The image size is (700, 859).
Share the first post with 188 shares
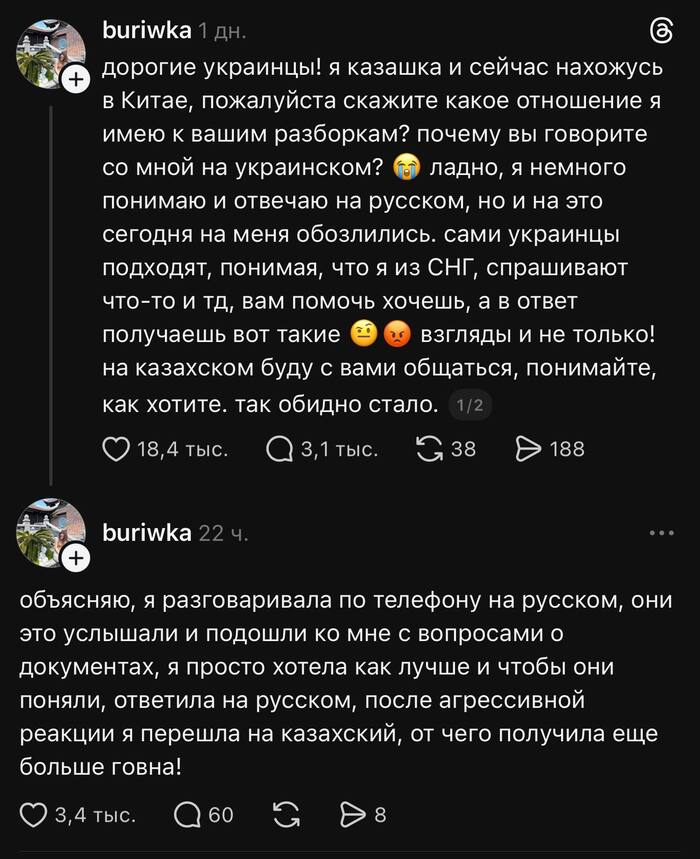(x=527, y=449)
